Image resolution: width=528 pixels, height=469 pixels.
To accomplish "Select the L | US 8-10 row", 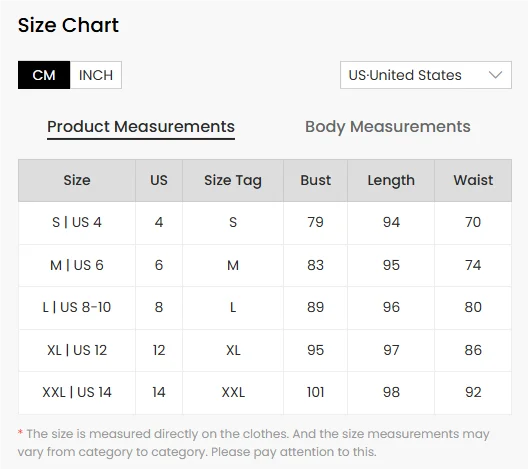I will 265,308.
